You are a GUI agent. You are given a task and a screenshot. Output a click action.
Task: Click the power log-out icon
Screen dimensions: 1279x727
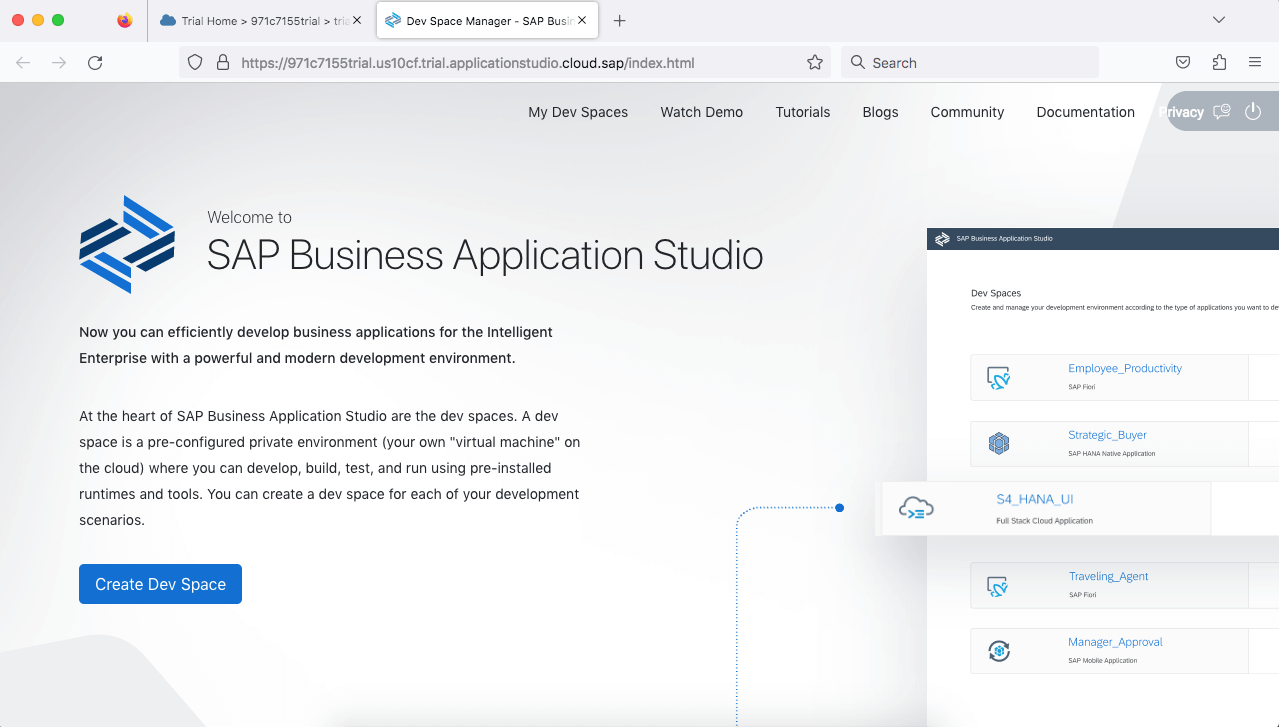coord(1253,111)
